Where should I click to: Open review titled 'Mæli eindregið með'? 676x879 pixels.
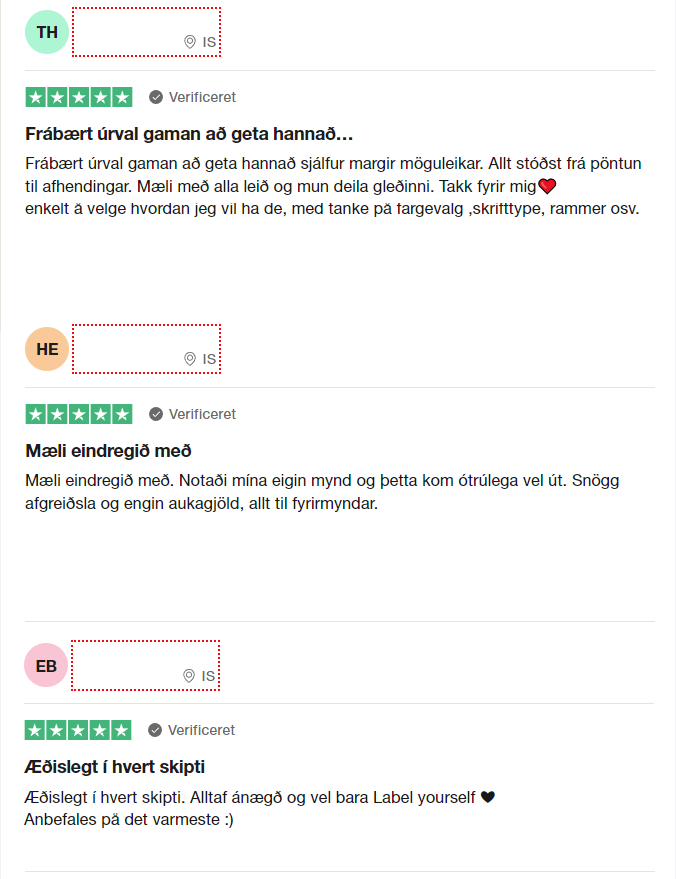(108, 451)
